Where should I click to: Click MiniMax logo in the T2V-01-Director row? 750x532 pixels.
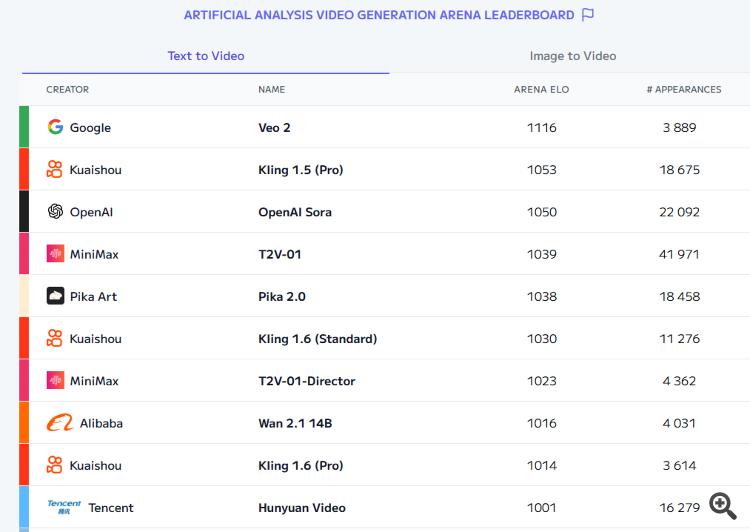55,381
